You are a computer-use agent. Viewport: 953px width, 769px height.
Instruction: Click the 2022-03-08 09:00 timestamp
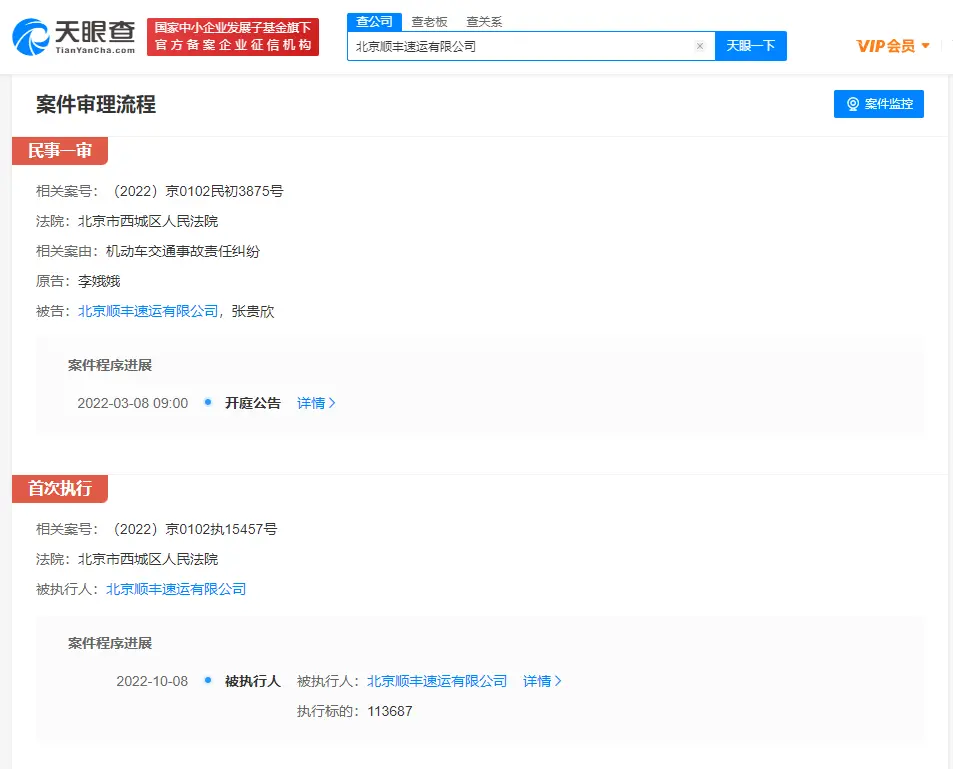[x=132, y=403]
